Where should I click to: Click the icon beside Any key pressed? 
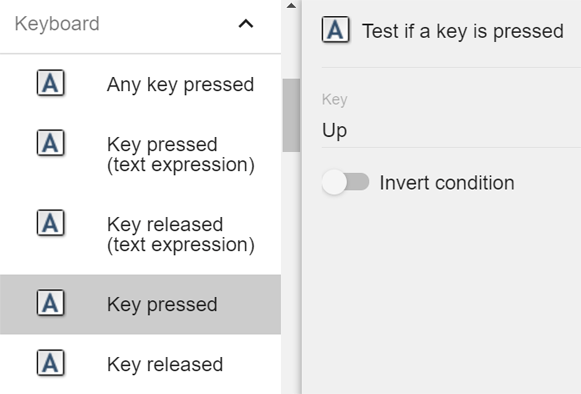click(x=50, y=83)
